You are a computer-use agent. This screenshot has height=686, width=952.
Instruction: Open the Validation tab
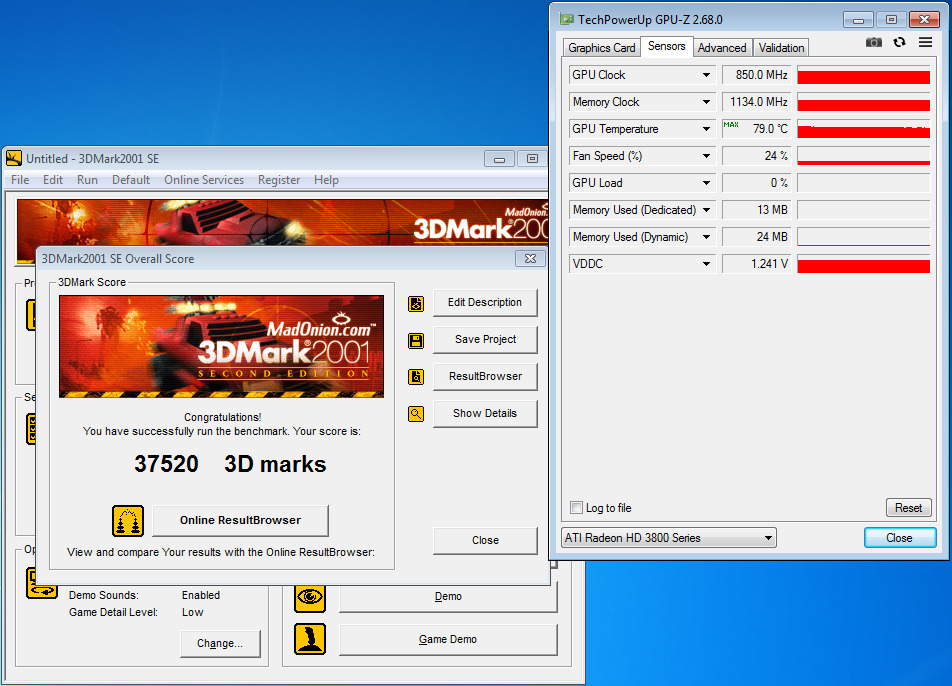click(x=781, y=48)
